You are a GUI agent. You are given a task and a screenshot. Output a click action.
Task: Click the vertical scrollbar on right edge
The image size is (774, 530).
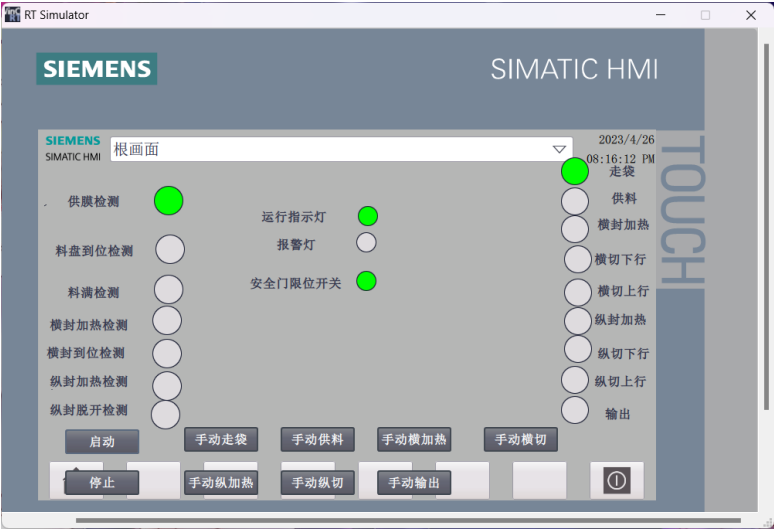pos(766,226)
